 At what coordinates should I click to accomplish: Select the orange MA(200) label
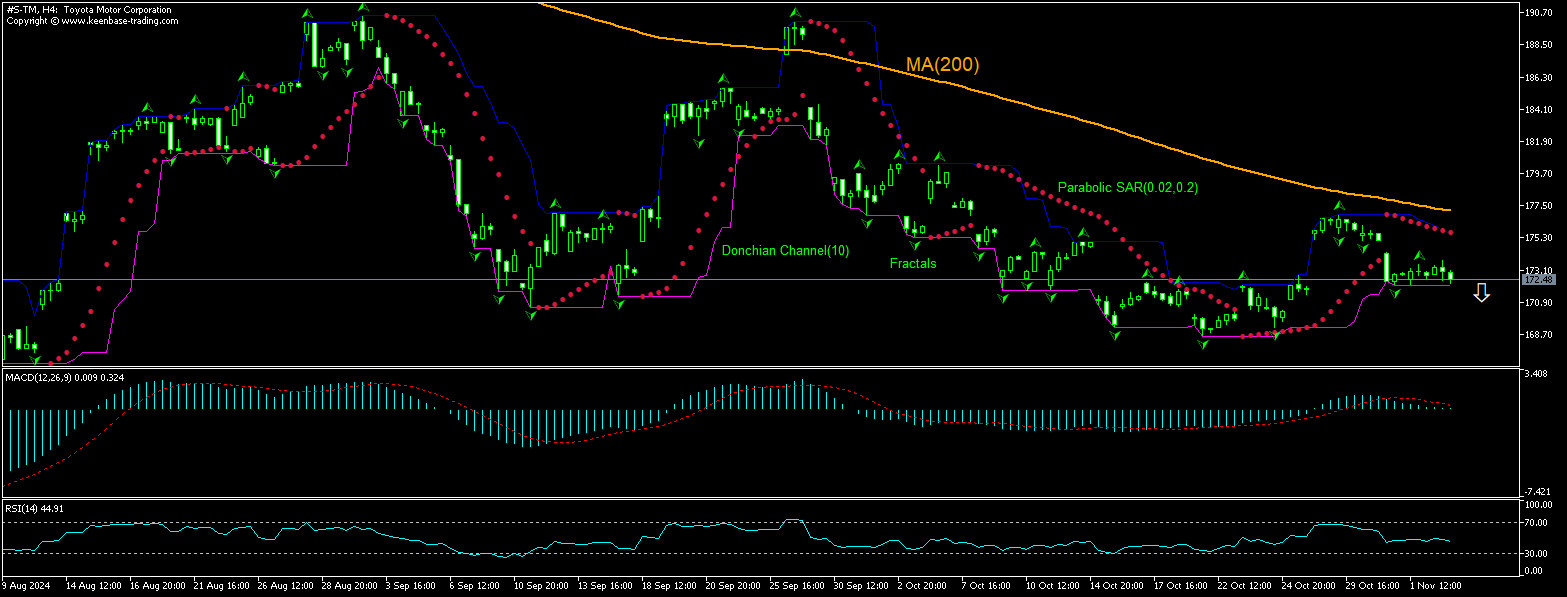point(942,65)
